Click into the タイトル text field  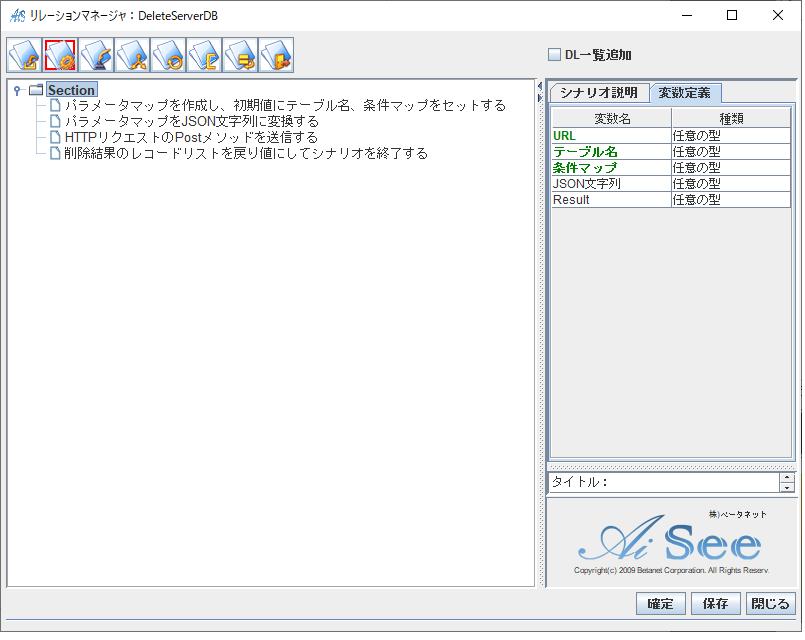[x=664, y=482]
